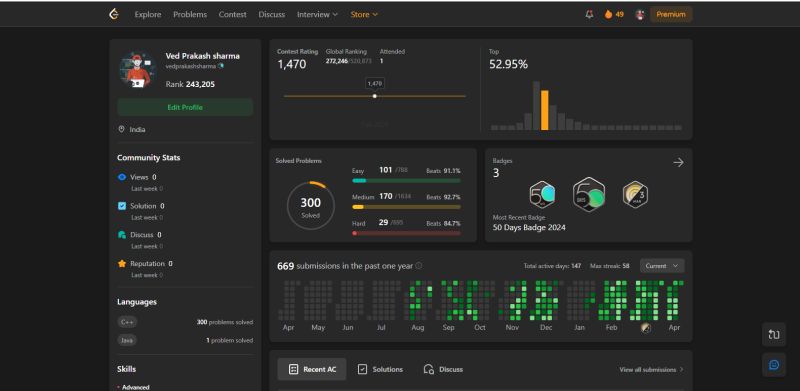Expand the Store dropdown menu

pos(364,14)
